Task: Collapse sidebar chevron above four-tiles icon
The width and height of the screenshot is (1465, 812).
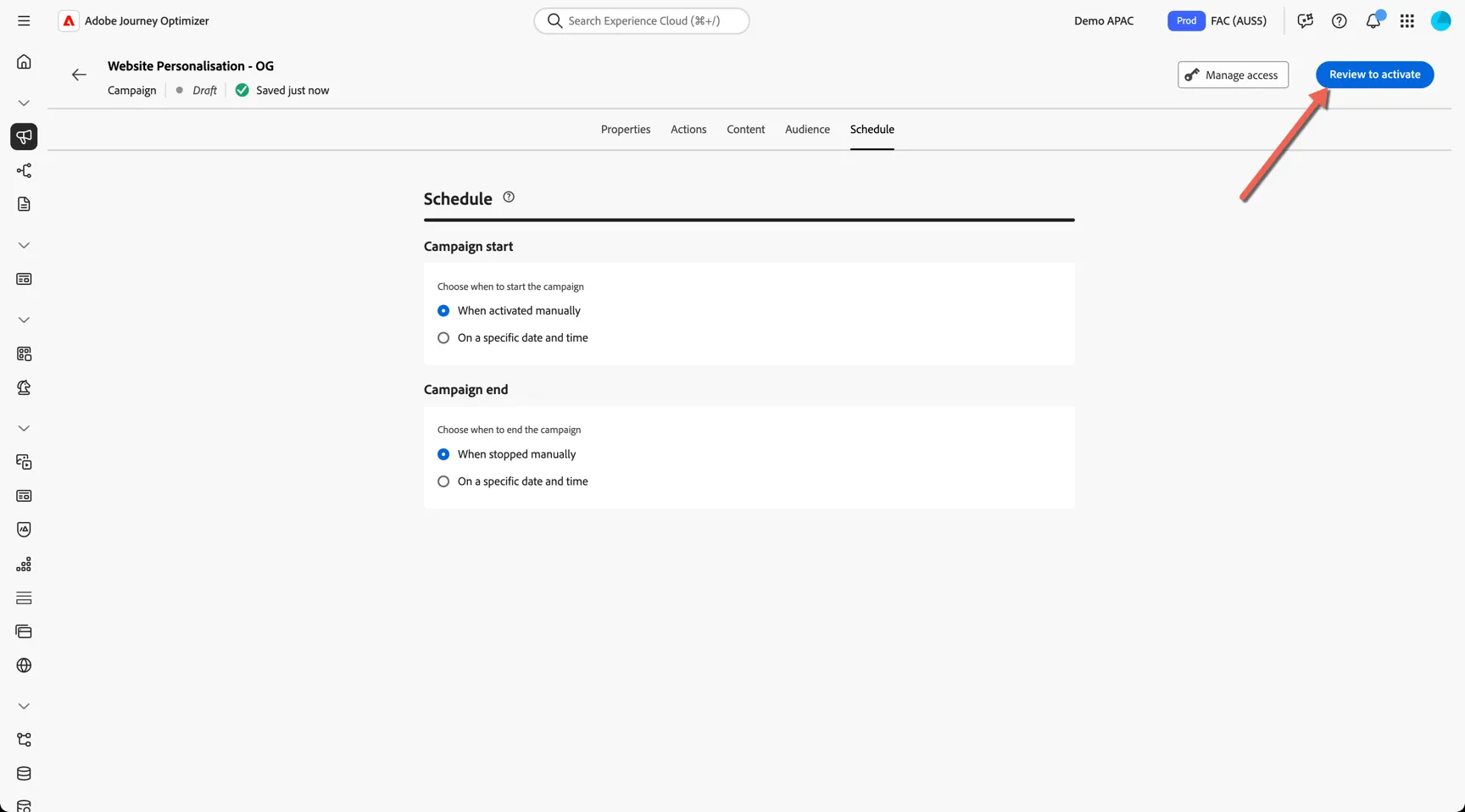Action: pos(24,320)
